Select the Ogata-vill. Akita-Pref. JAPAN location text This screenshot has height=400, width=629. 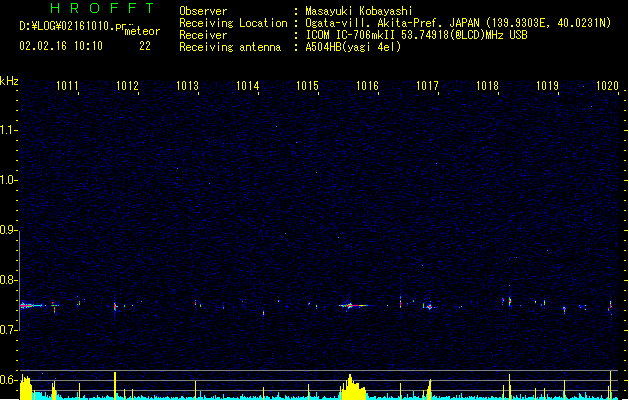coord(458,23)
